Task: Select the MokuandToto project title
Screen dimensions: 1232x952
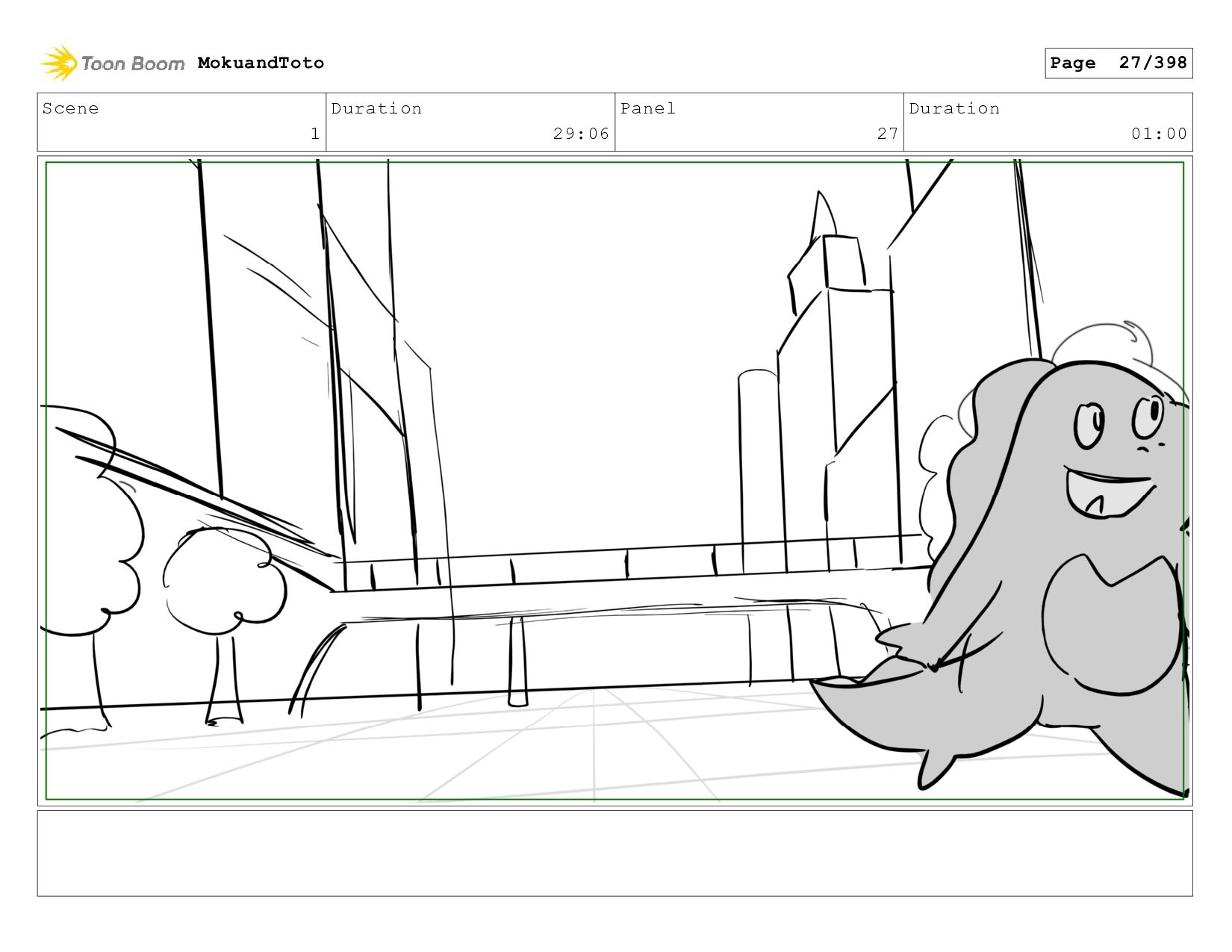Action: click(261, 63)
